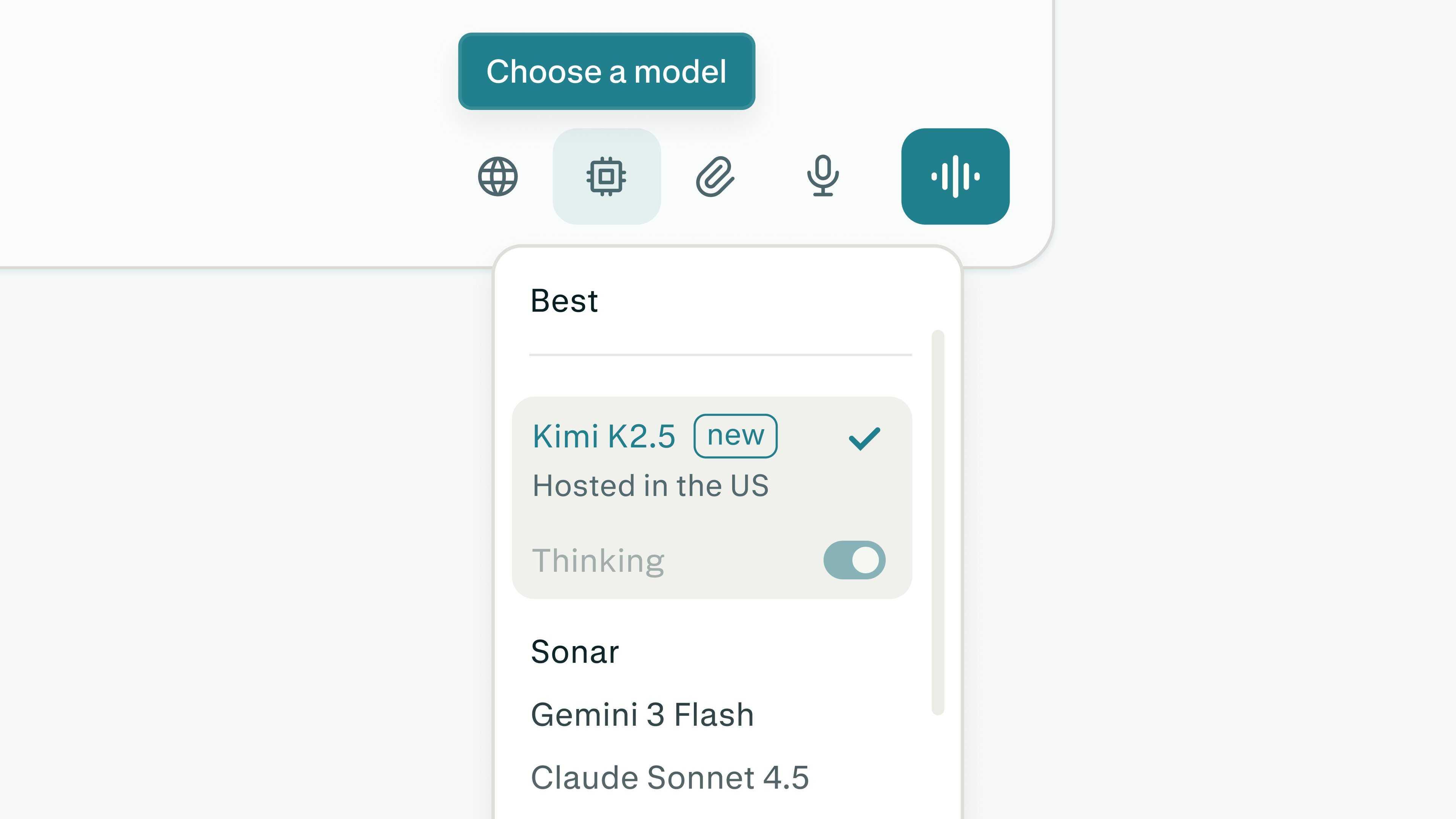Screen dimensions: 1456x819
Task: Click the model list vertical scrollbar
Action: coord(938,520)
